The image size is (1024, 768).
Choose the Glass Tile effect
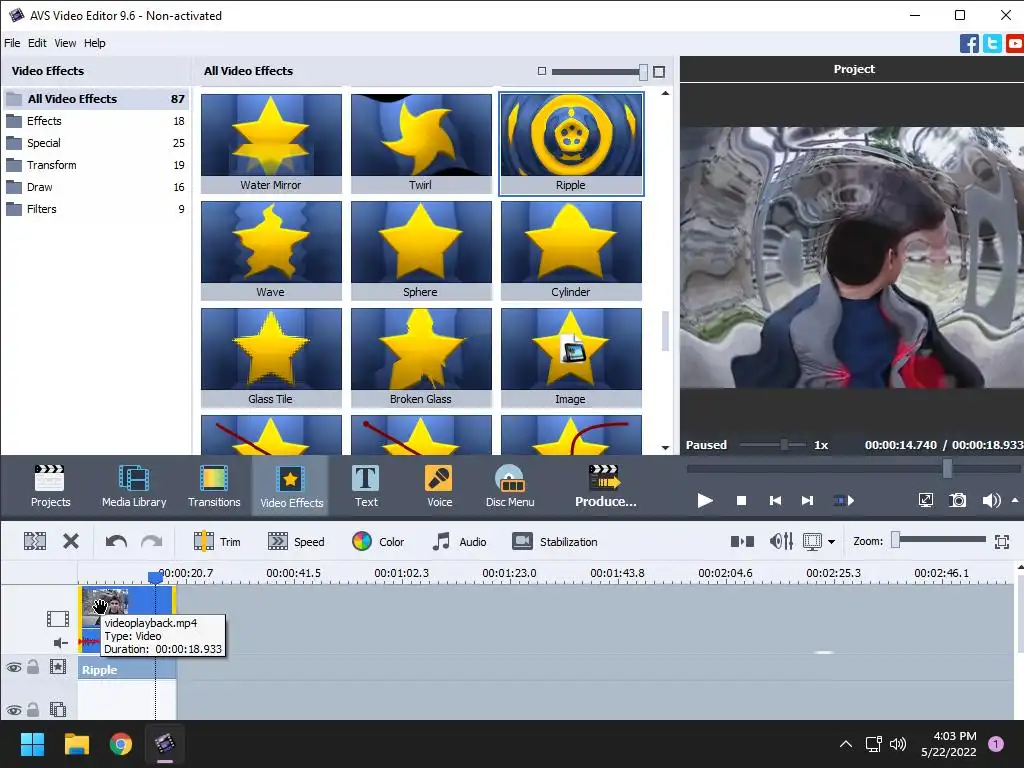coord(271,357)
